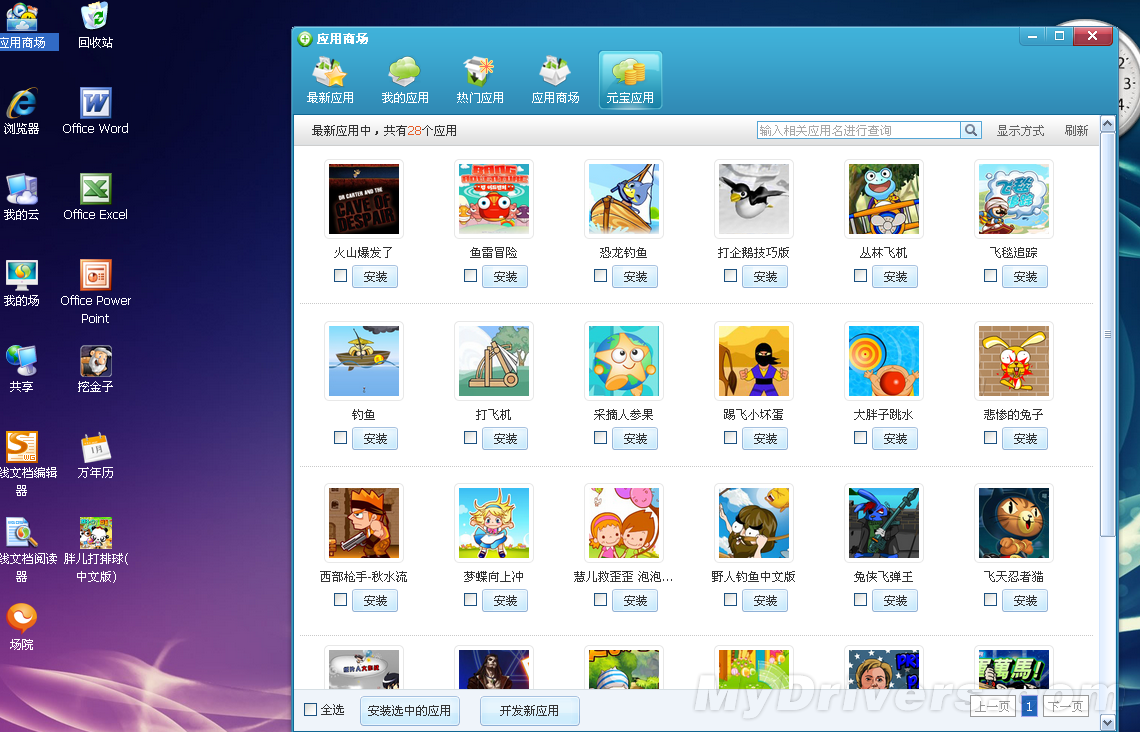Tick the checkbox for 火山爆发了

tap(340, 275)
